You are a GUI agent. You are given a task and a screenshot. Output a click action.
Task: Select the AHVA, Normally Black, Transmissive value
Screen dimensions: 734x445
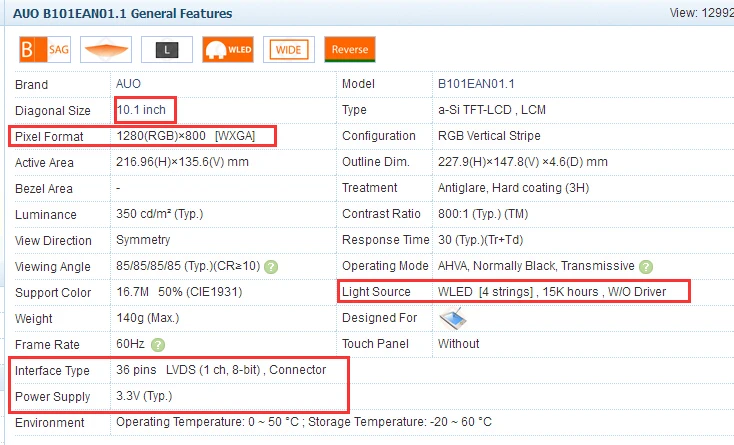tap(536, 266)
